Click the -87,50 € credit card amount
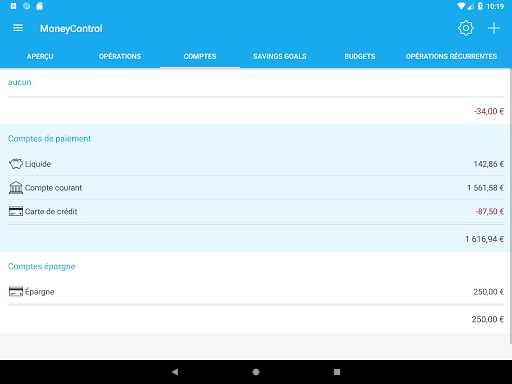 (489, 211)
